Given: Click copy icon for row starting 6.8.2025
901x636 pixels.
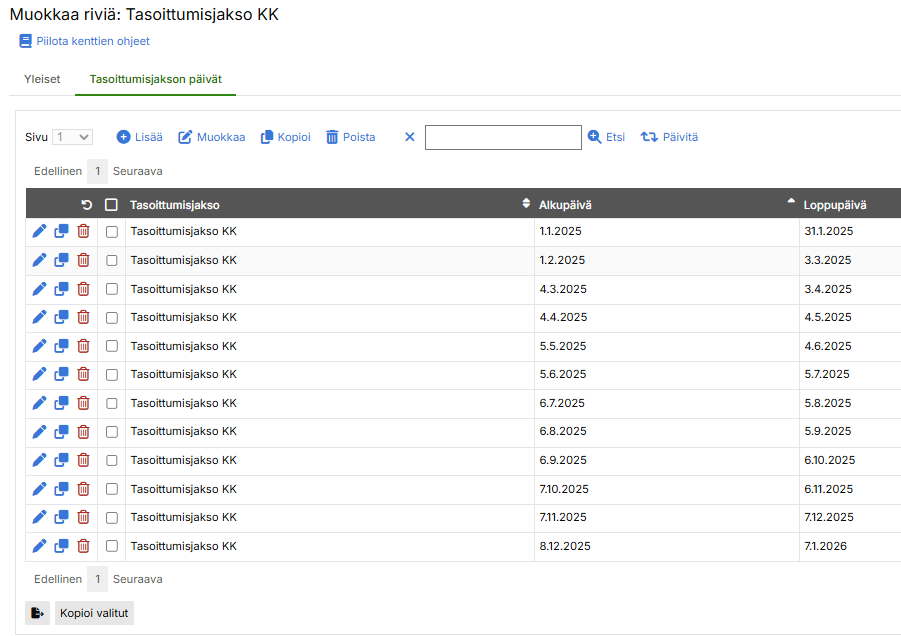Looking at the screenshot, I should [x=61, y=432].
